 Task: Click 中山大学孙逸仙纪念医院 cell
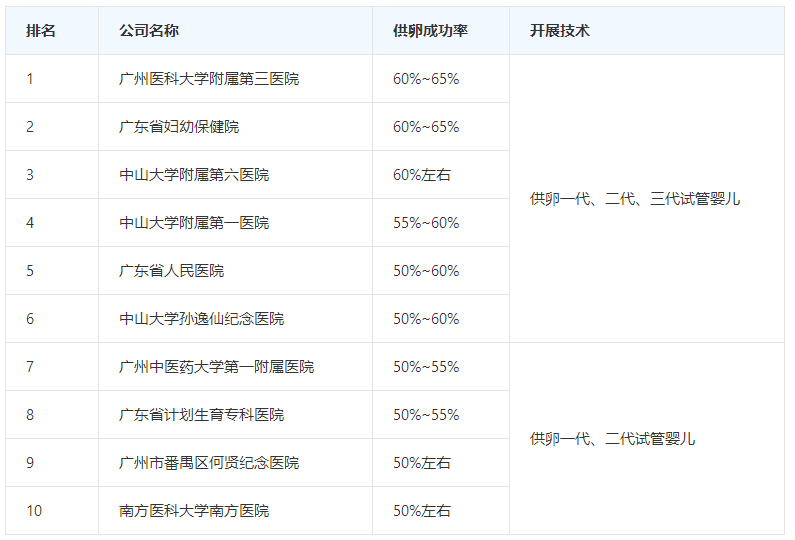[201, 318]
